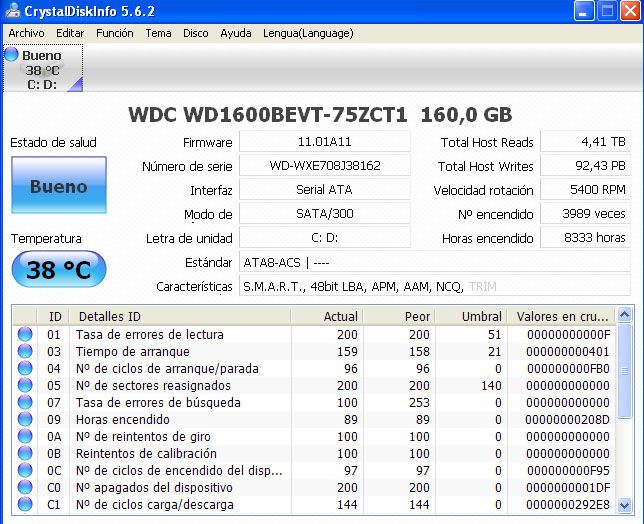
Task: Click the raw value 000000000FB0
Action: tap(568, 369)
